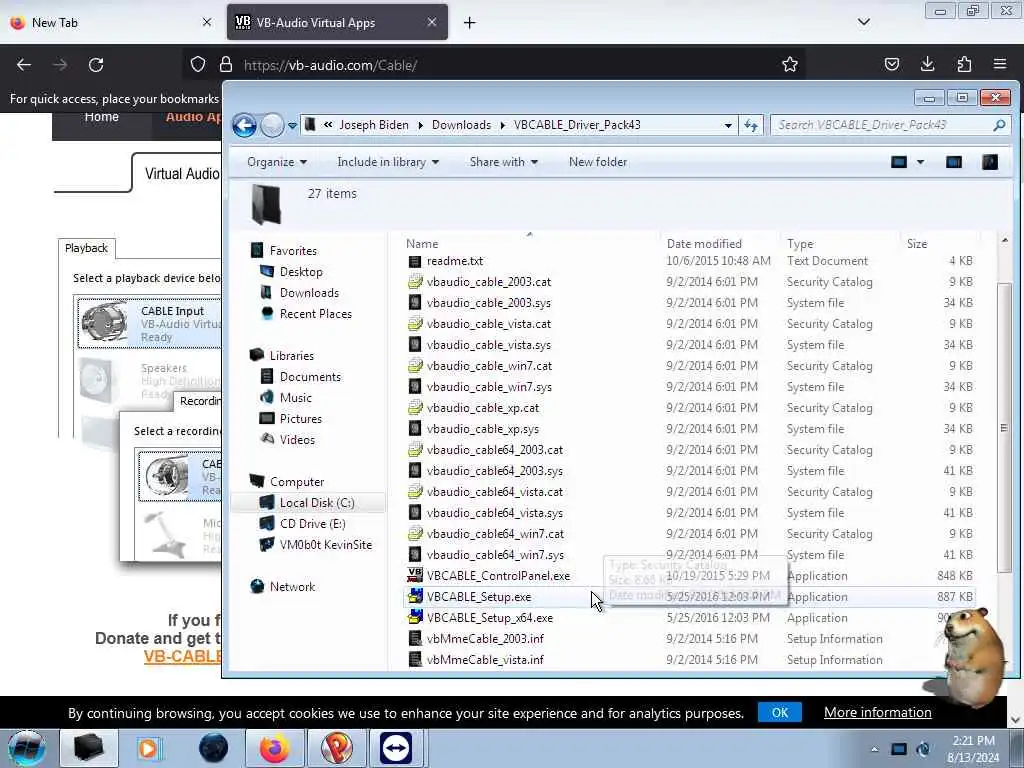Open the Music library

(295, 398)
